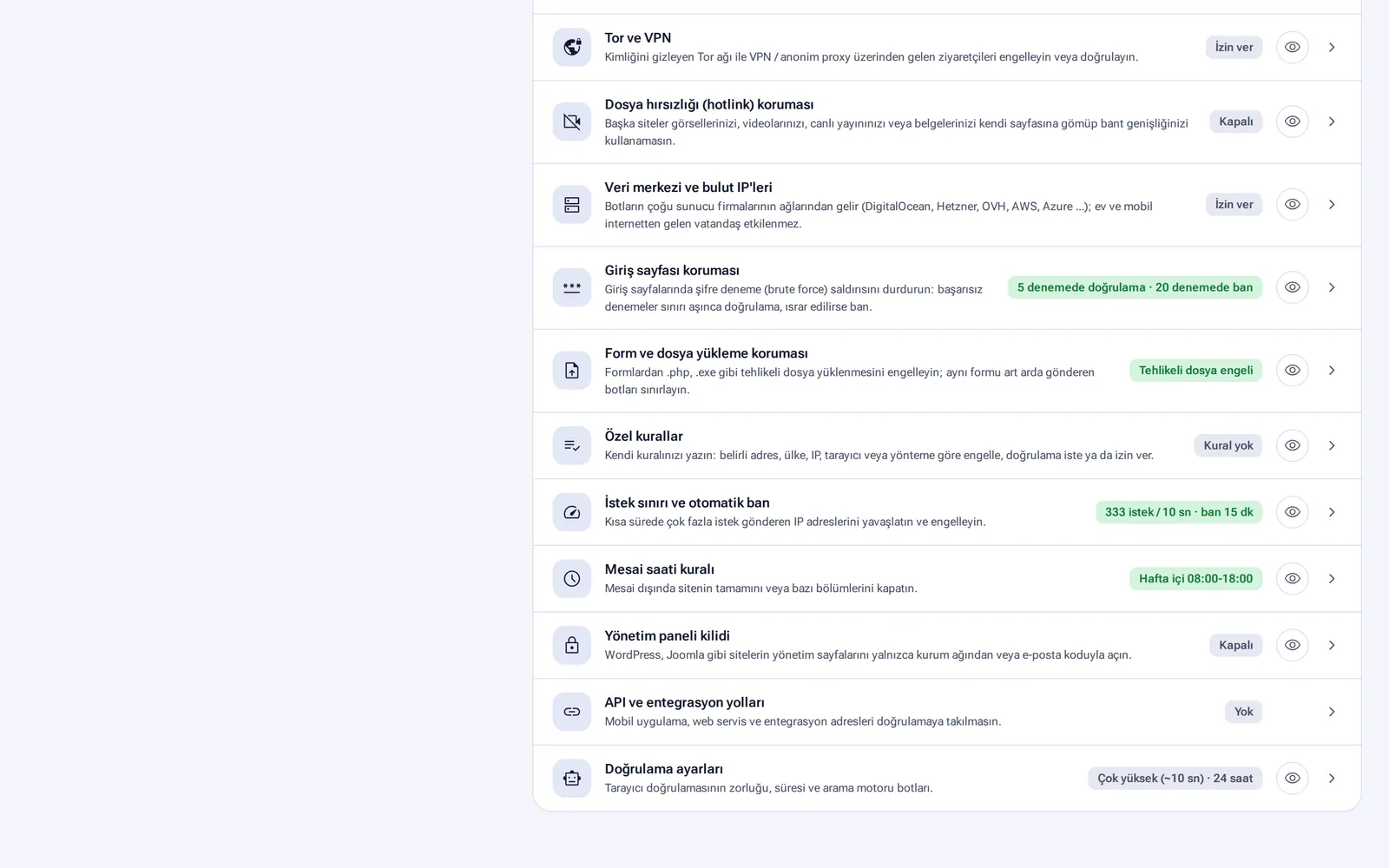Open Özel kurallar title

(643, 437)
